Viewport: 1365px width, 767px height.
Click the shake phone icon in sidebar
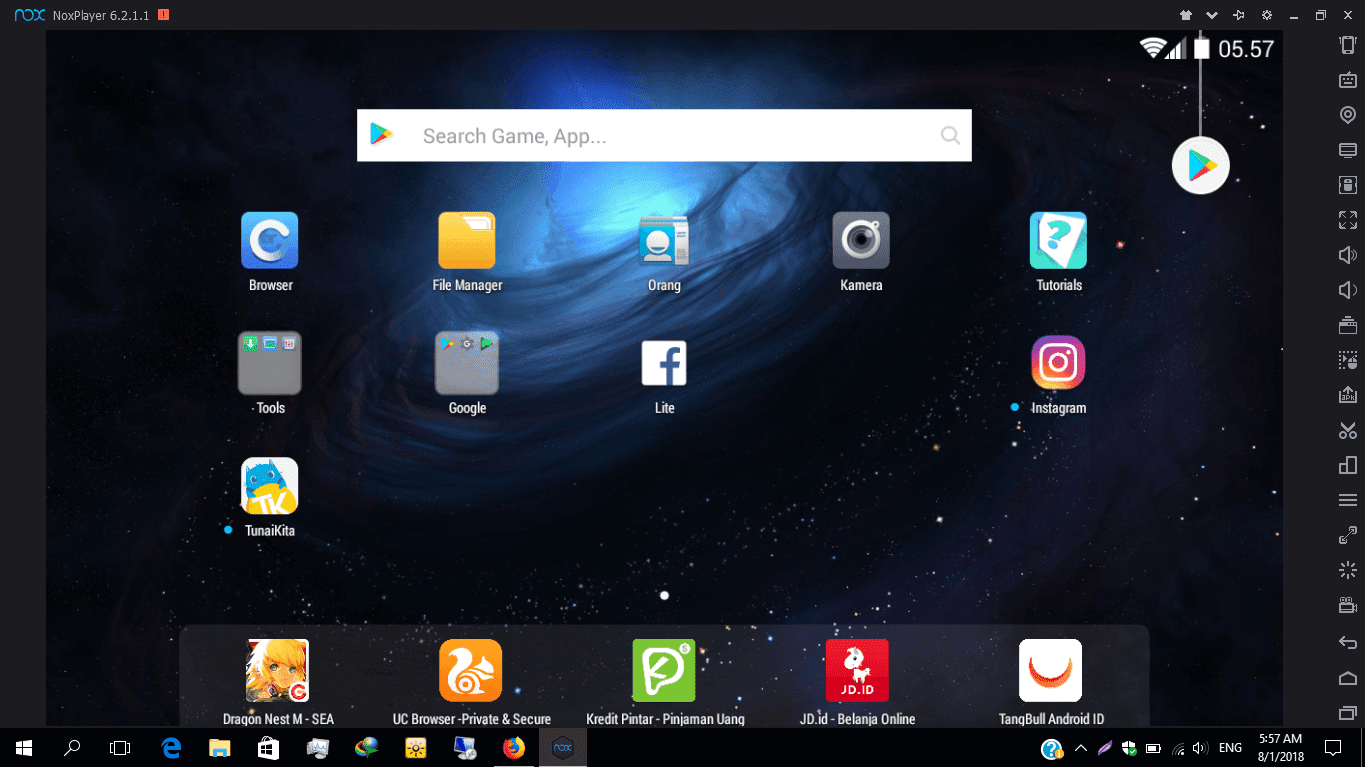1347,45
